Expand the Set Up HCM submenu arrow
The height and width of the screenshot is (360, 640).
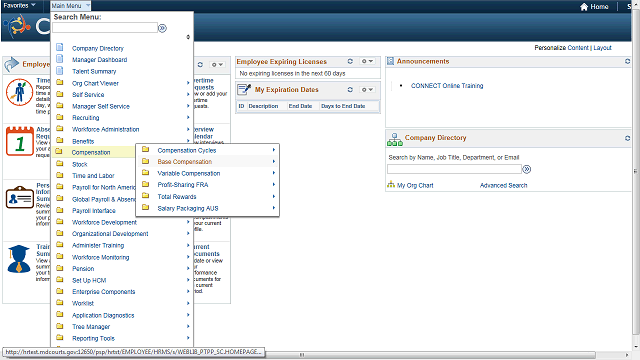pyautogui.click(x=188, y=280)
